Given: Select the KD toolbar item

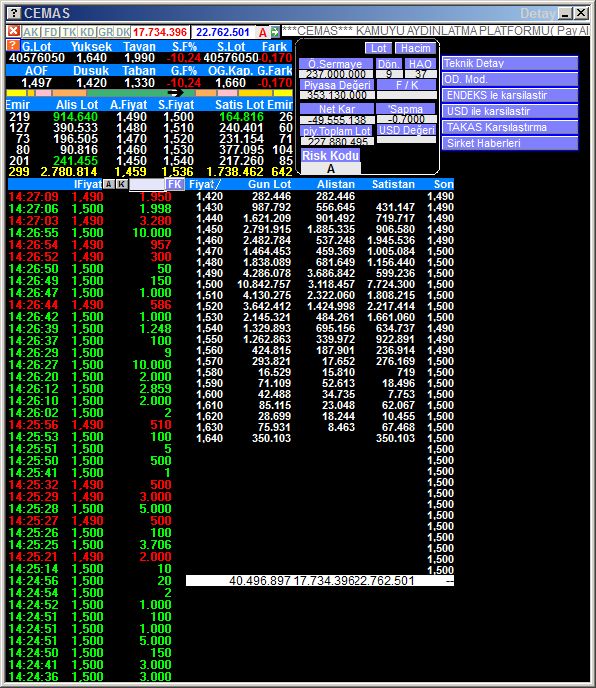Looking at the screenshot, I should (x=87, y=32).
